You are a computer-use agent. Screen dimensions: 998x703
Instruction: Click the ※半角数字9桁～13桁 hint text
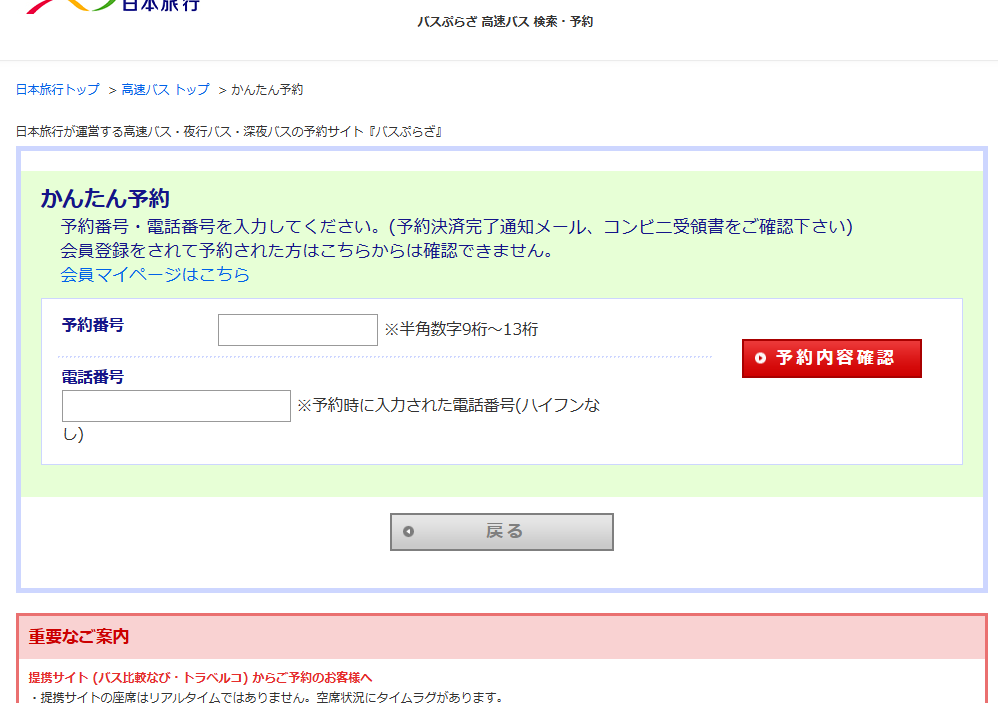click(461, 329)
